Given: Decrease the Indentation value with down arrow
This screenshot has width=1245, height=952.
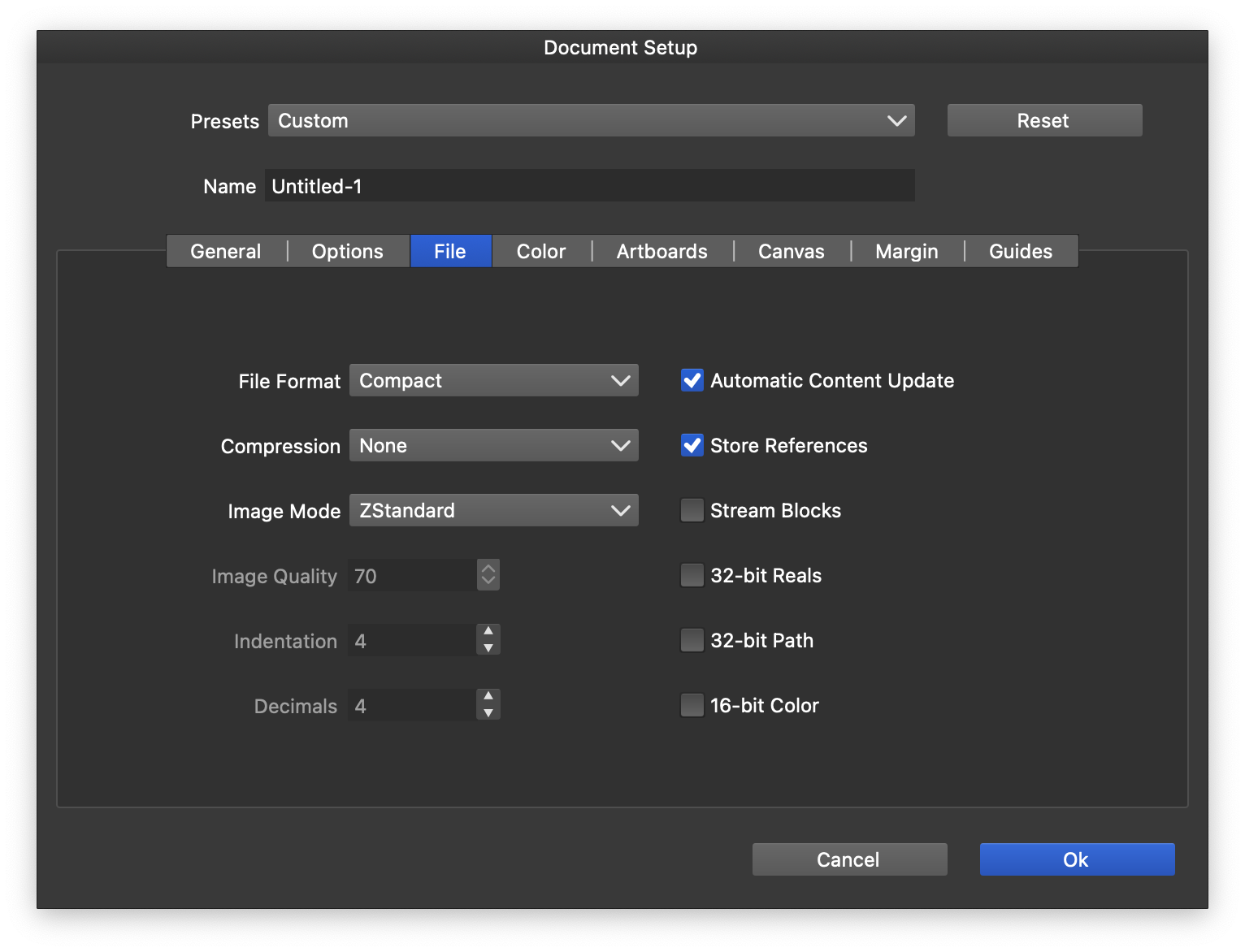Looking at the screenshot, I should coord(488,648).
